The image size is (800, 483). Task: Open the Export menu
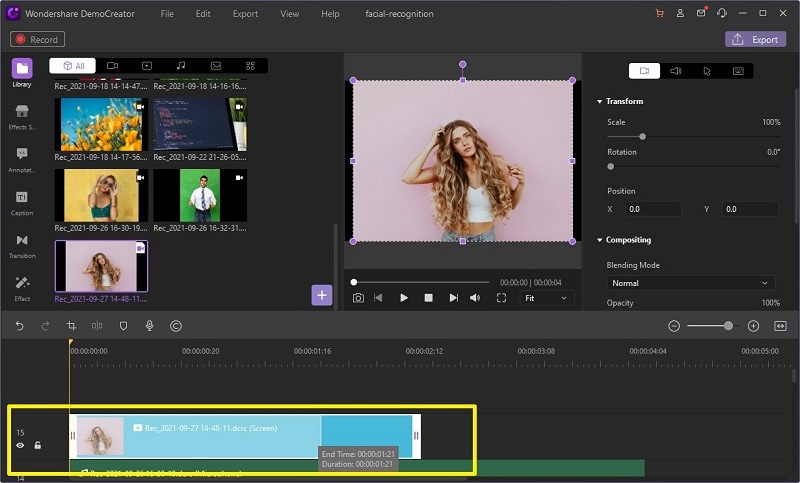click(x=245, y=14)
